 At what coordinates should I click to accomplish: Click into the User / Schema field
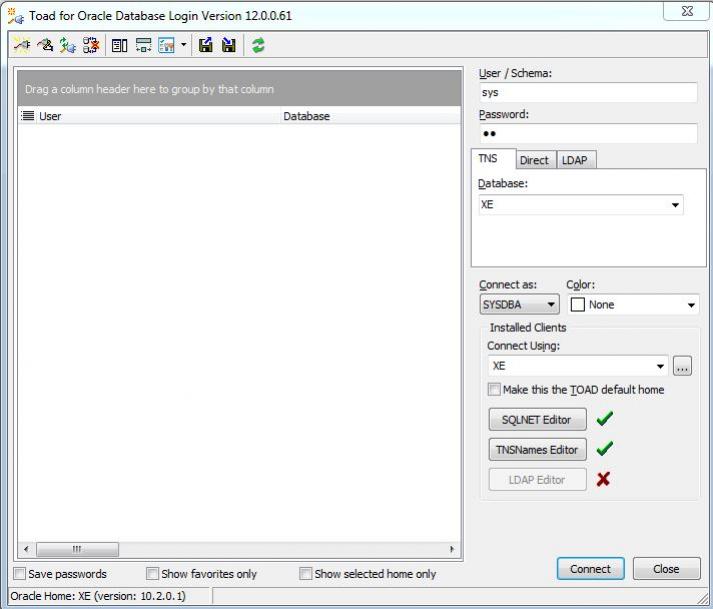click(588, 92)
